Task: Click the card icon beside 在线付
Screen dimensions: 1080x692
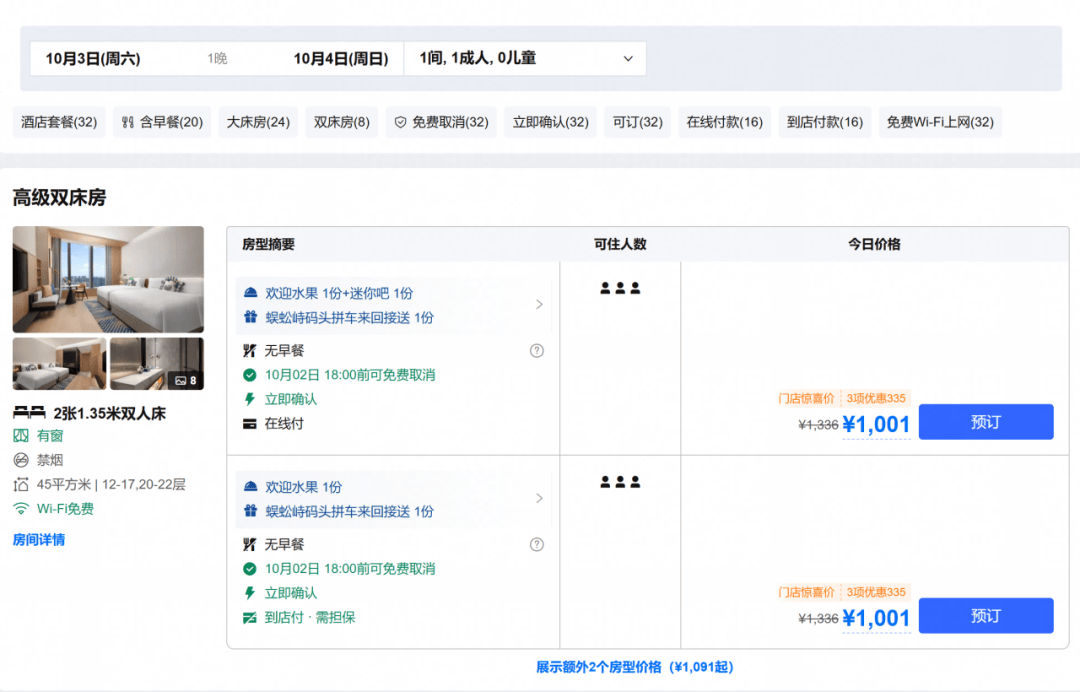Action: pos(249,423)
